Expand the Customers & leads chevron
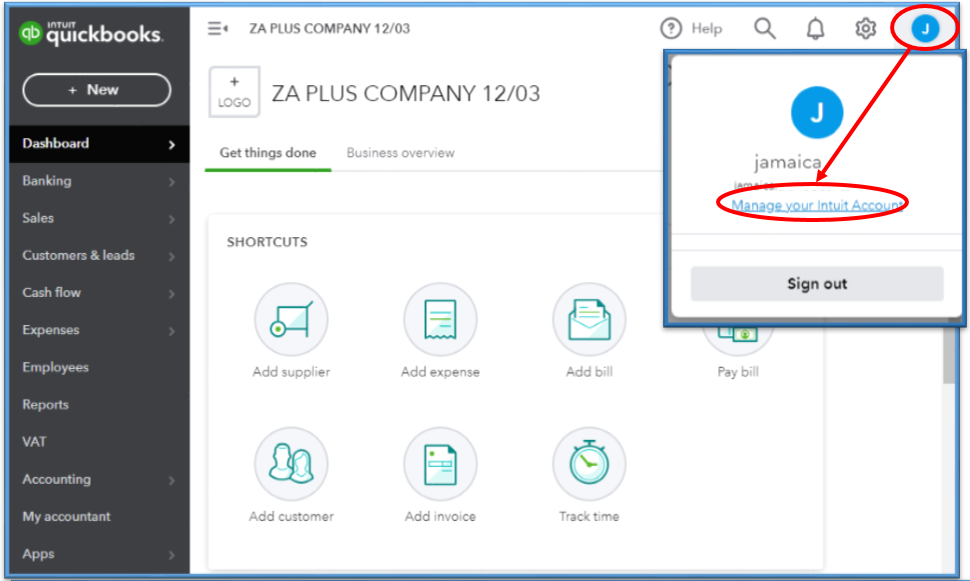The height and width of the screenshot is (581, 970). (x=172, y=256)
